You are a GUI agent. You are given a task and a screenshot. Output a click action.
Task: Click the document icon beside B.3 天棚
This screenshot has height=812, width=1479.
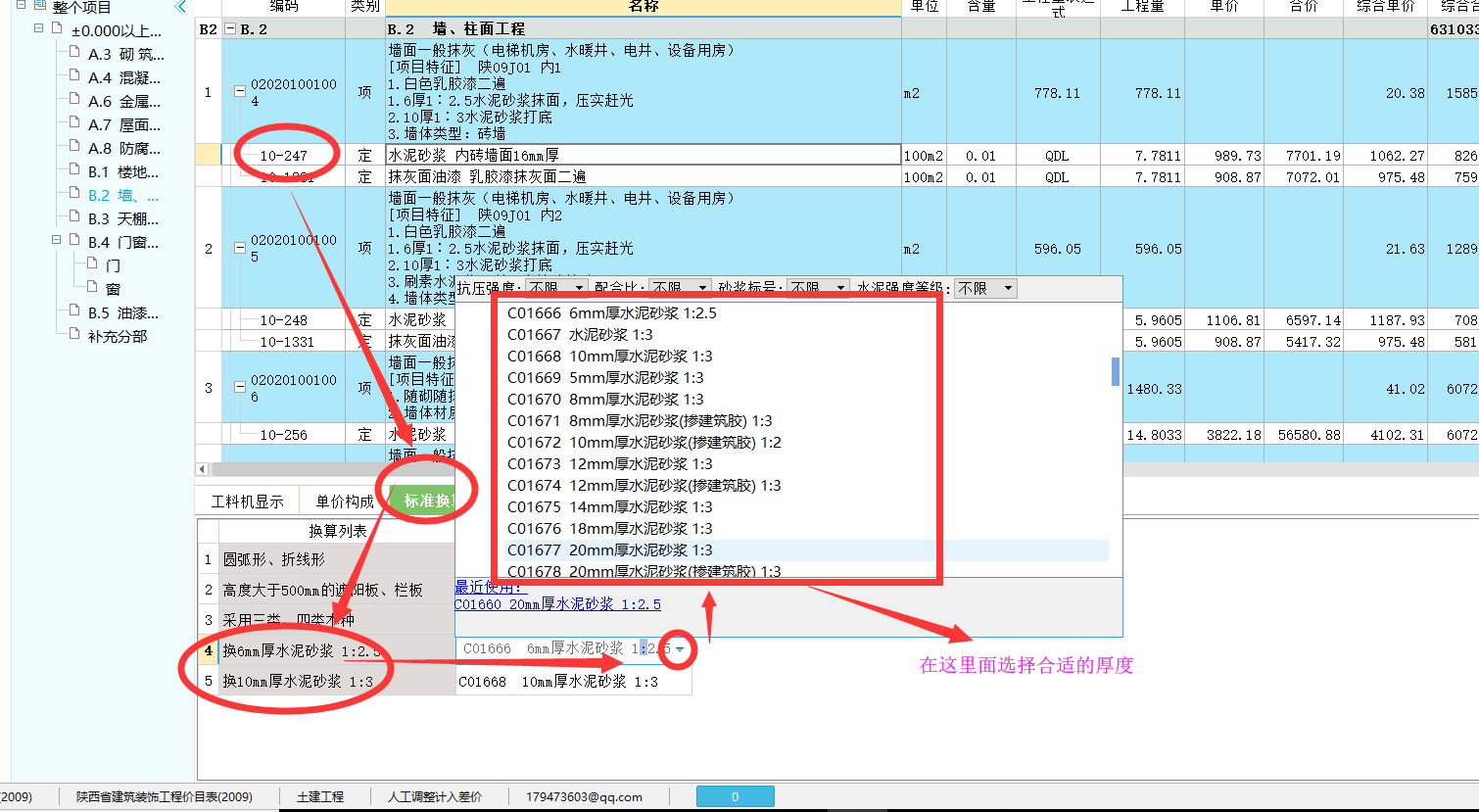tap(73, 216)
